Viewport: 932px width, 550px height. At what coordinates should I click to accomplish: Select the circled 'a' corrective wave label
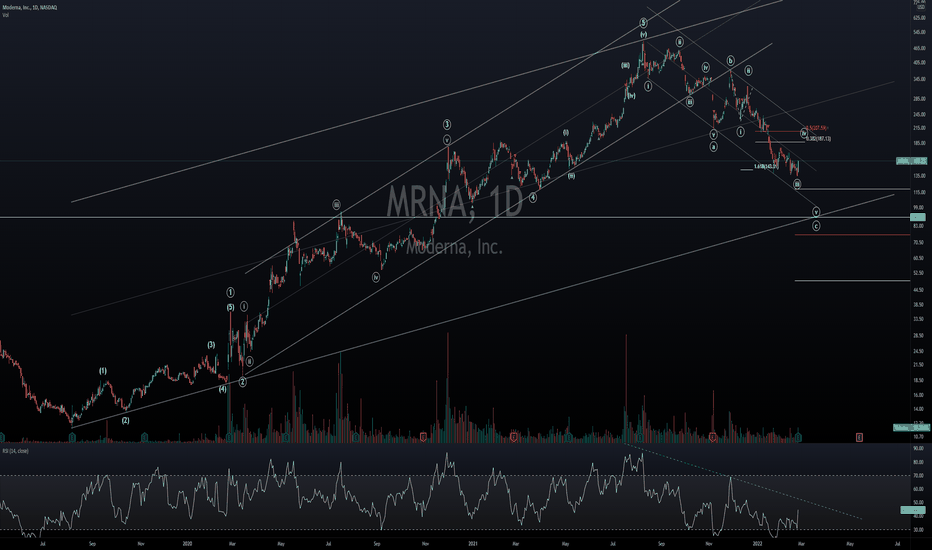[x=713, y=146]
